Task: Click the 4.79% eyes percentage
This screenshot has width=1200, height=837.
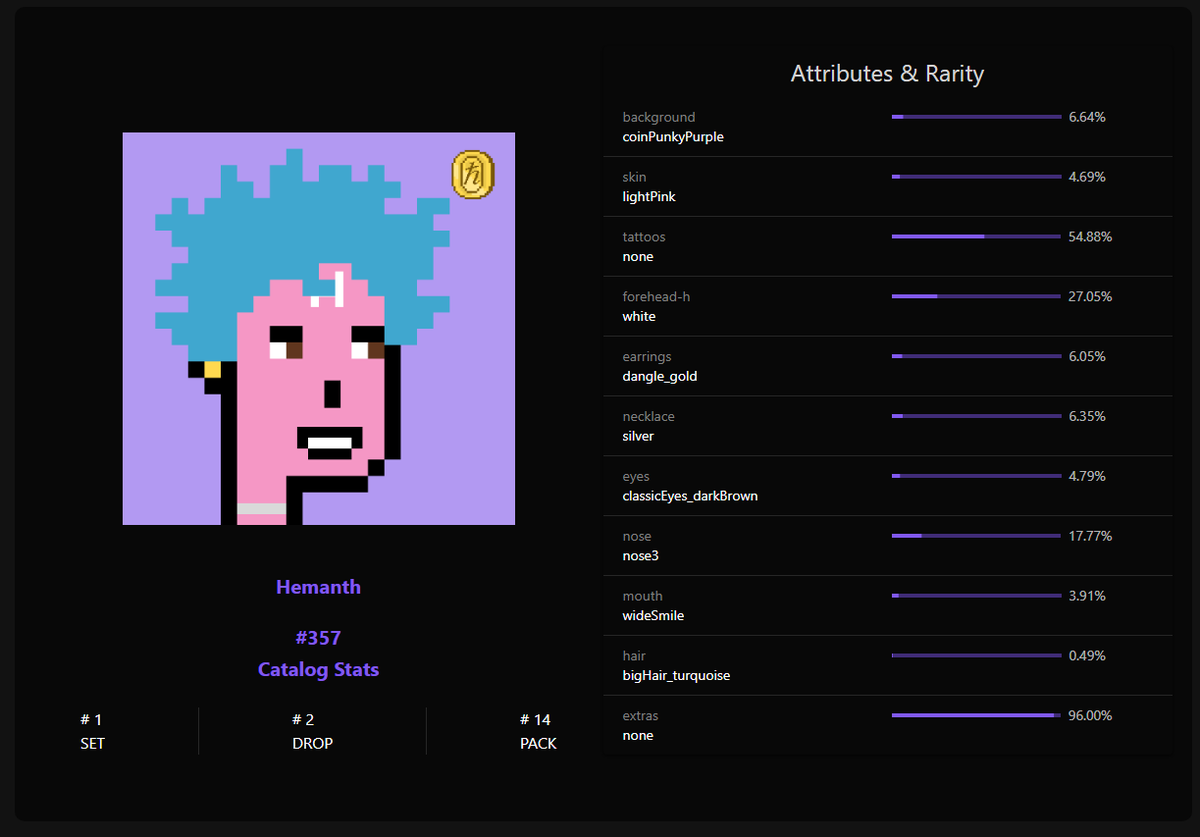Action: 1087,476
